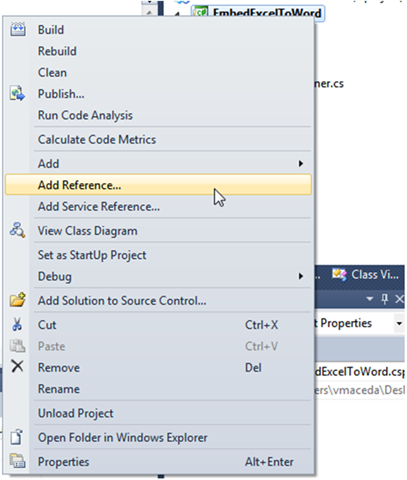Expand the Debug submenu arrow
This screenshot has width=407, height=480.
click(301, 276)
